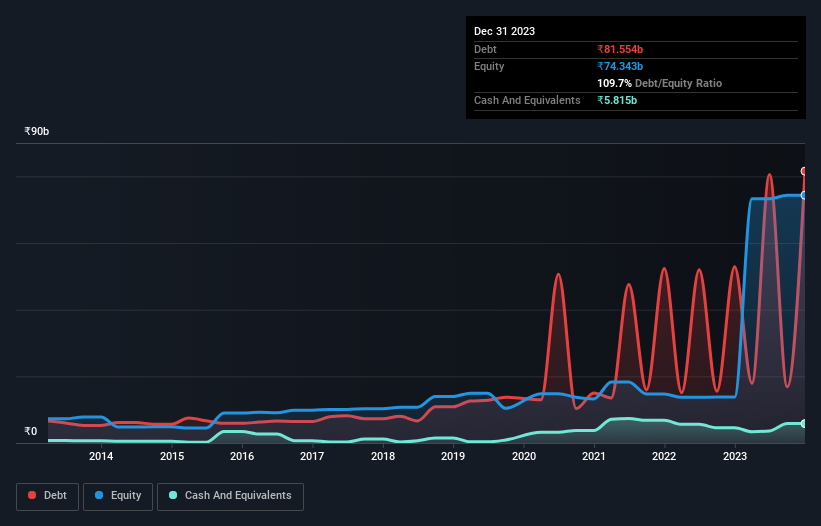Toggle the Debt legend button
The image size is (821, 526).
47,496
